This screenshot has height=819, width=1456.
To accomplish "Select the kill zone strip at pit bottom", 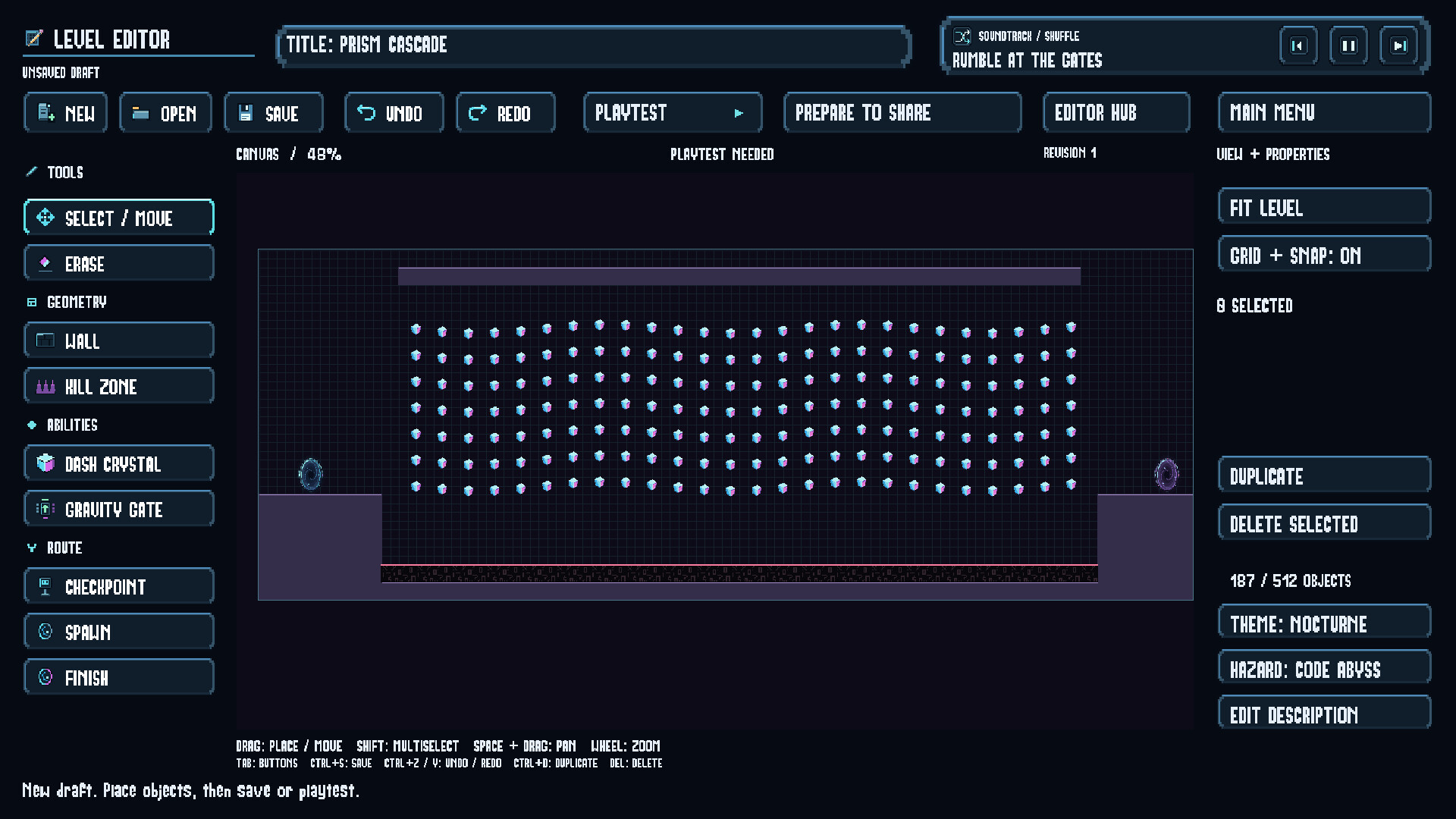I will point(739,573).
